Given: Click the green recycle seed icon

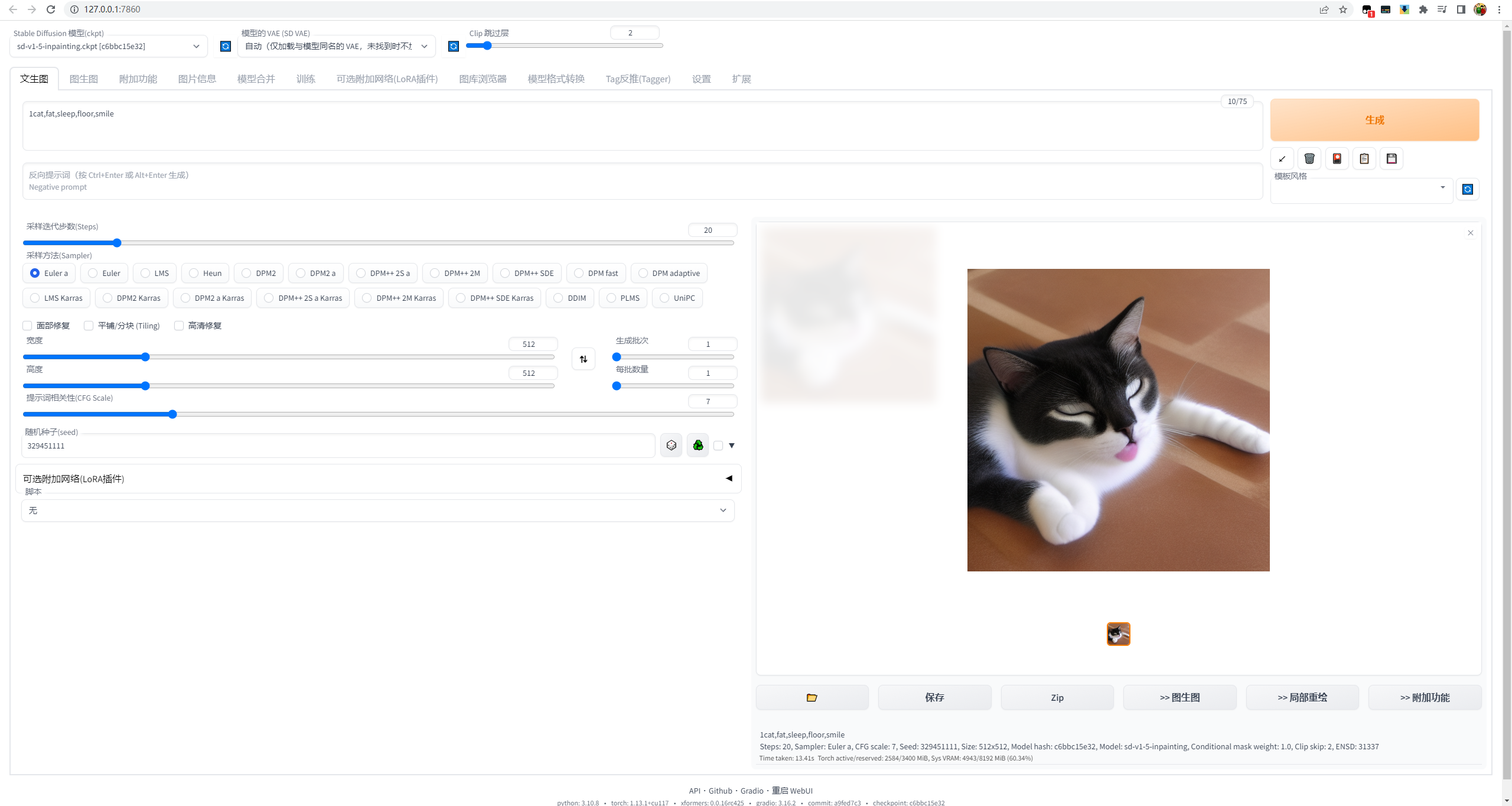Looking at the screenshot, I should point(698,446).
